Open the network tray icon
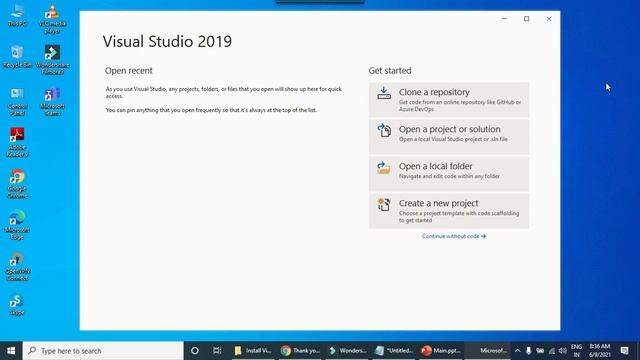640x360 pixels. tap(551, 351)
